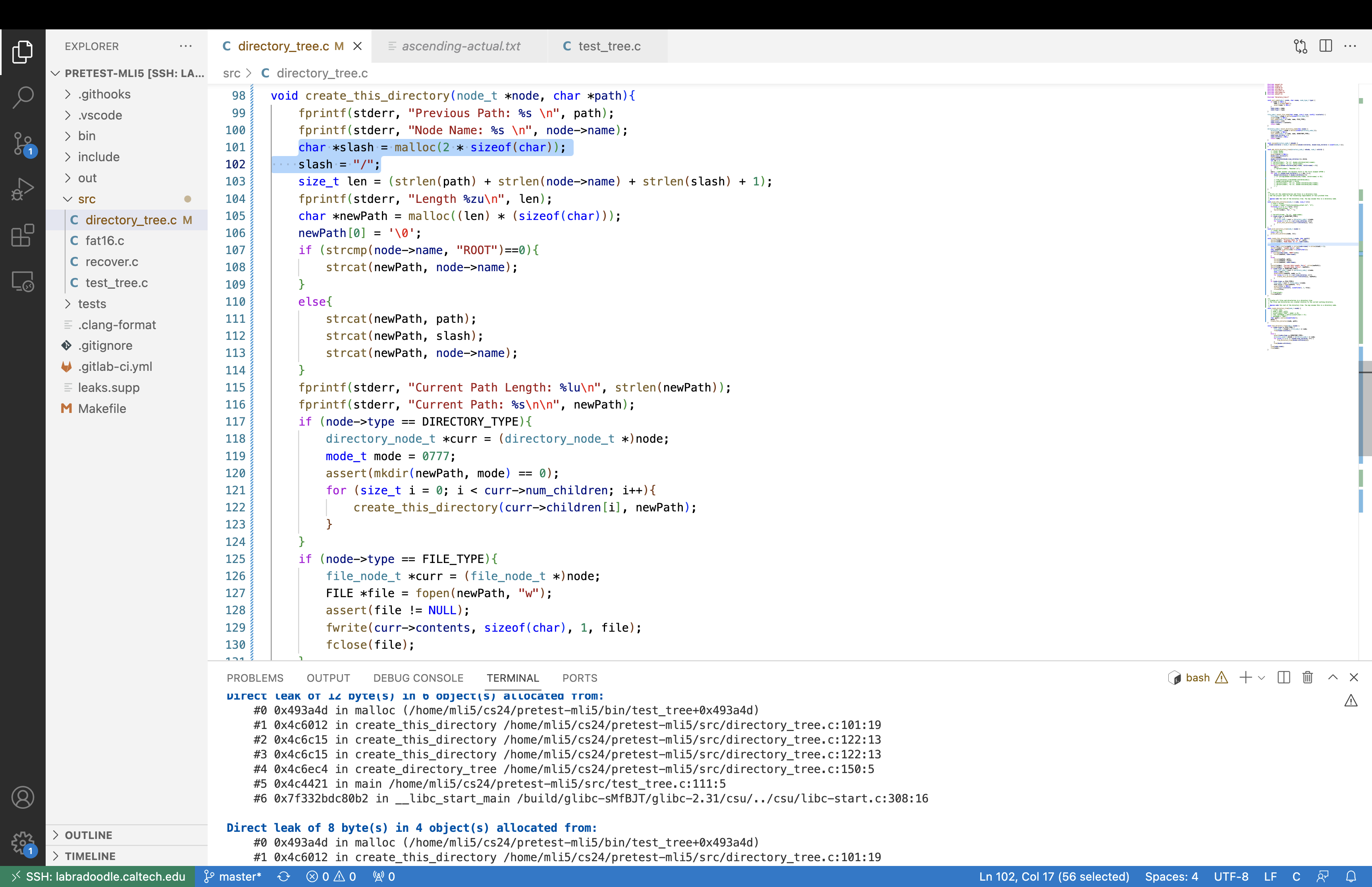The image size is (1372, 887).
Task: Kill terminal with the trash icon
Action: coord(1308,677)
